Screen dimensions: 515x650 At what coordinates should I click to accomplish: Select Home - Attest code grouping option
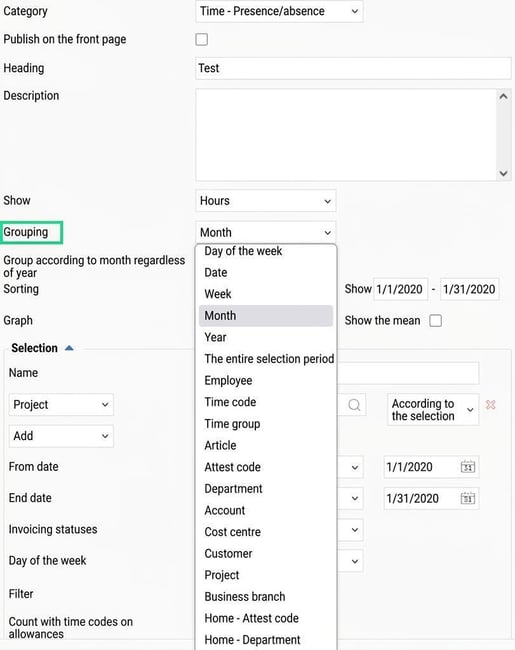tap(251, 618)
